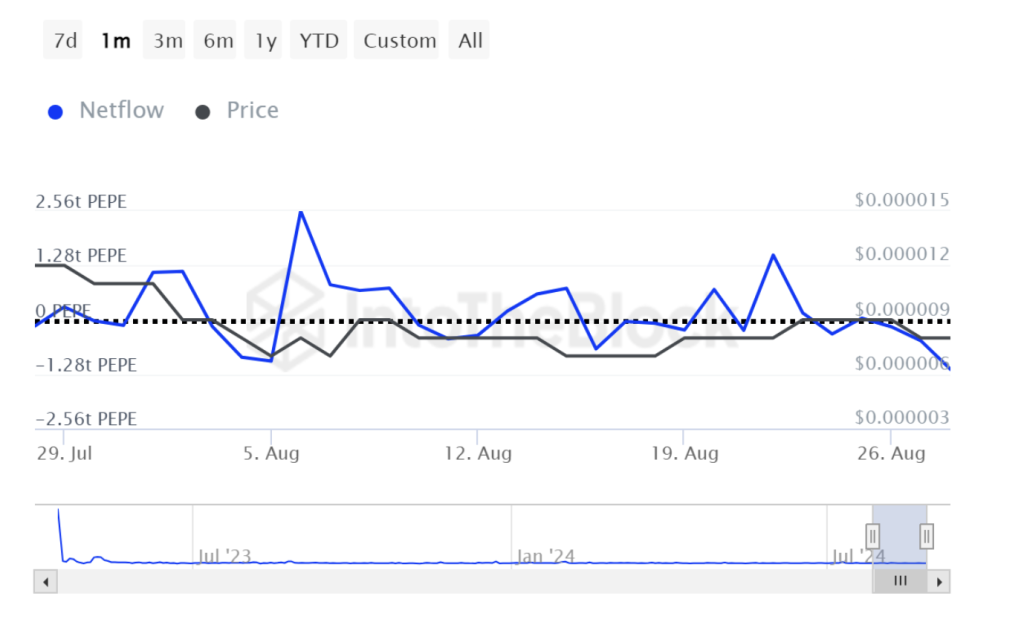Viewport: 1024px width, 622px height.
Task: Switch to the 6m time range
Action: pyautogui.click(x=218, y=41)
